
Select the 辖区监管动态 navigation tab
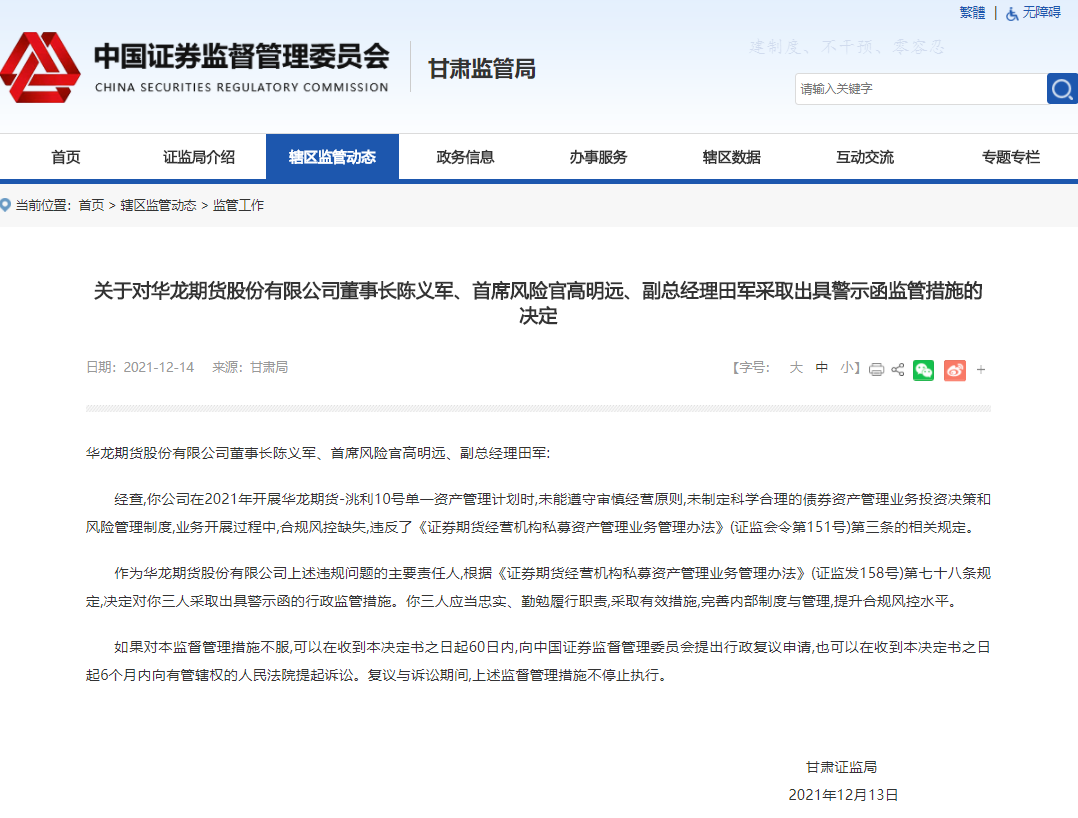tap(332, 157)
